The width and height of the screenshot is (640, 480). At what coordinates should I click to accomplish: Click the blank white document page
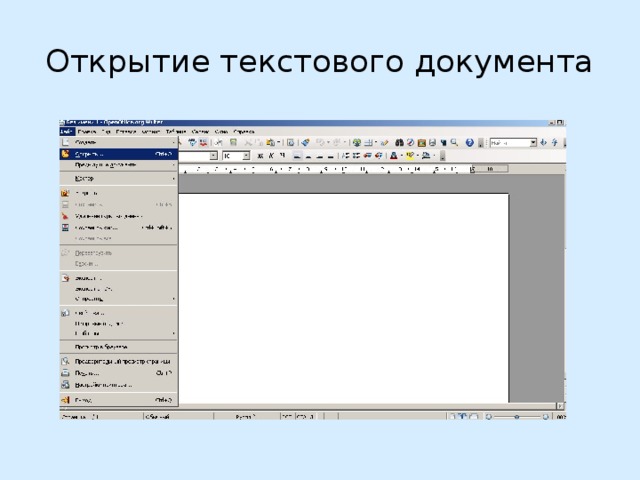(344, 298)
